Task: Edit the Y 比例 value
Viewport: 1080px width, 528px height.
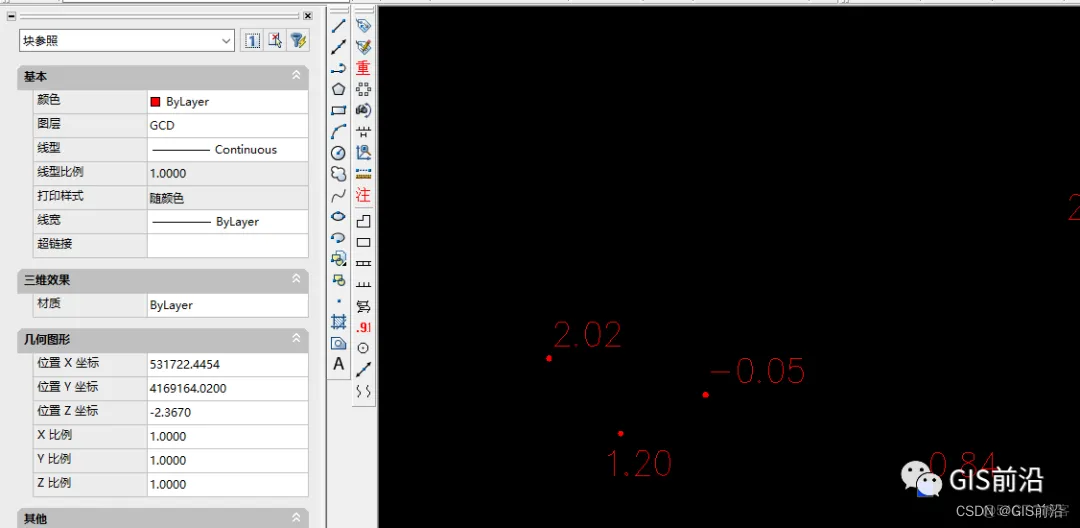Action: click(x=228, y=461)
